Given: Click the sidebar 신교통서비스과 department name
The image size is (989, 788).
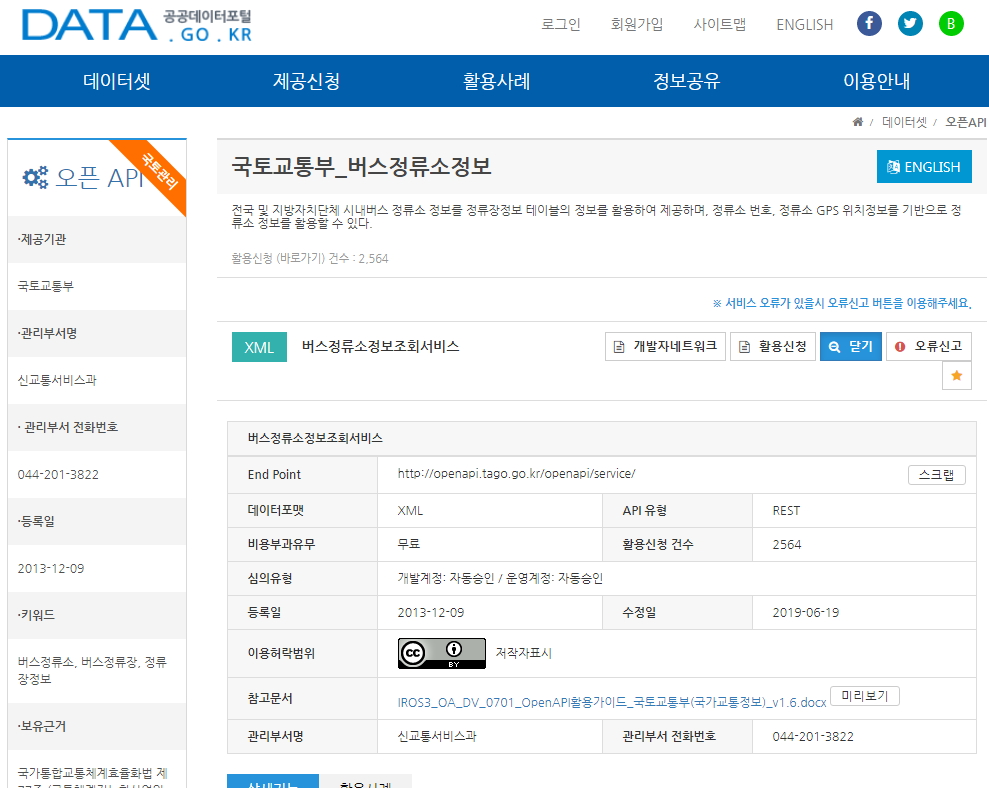Looking at the screenshot, I should [x=57, y=380].
